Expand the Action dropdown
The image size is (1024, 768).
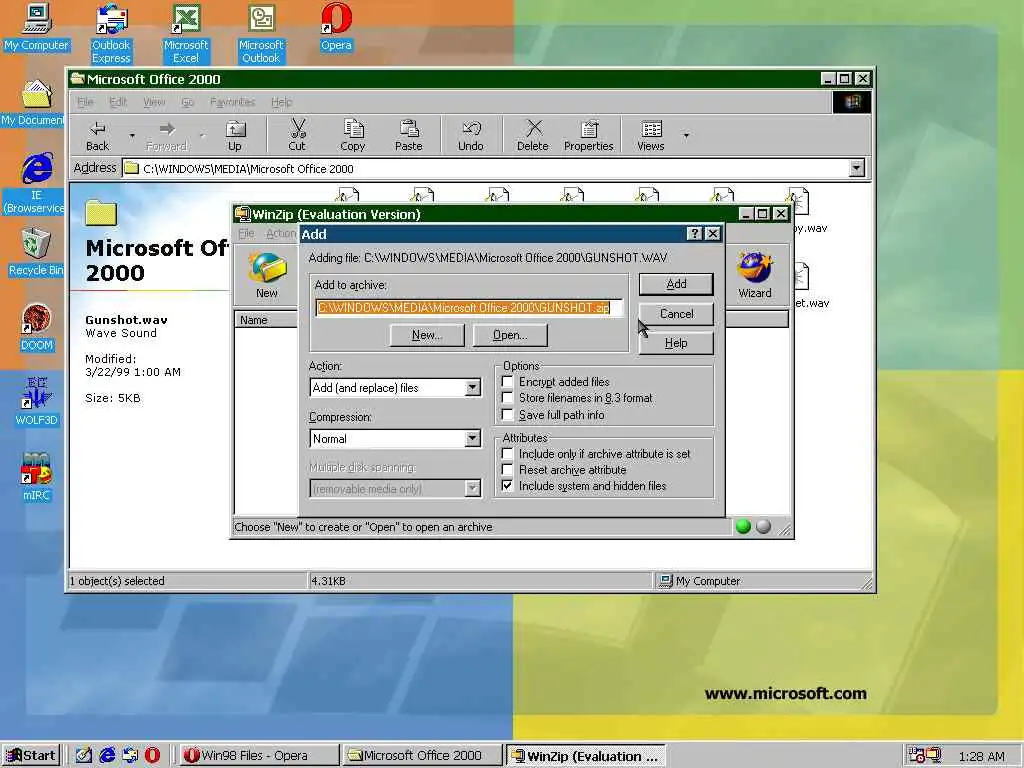tap(473, 388)
